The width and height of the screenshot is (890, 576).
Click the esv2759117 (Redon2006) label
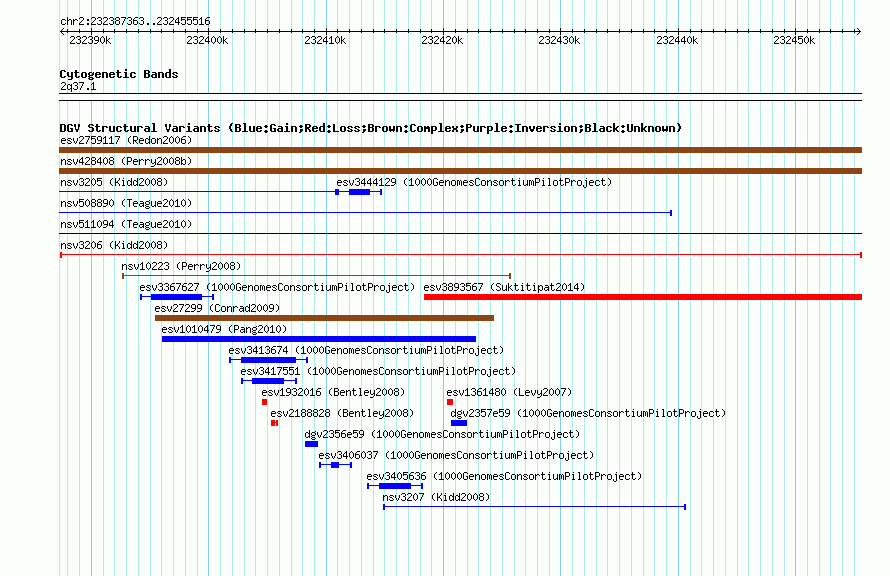tap(126, 140)
